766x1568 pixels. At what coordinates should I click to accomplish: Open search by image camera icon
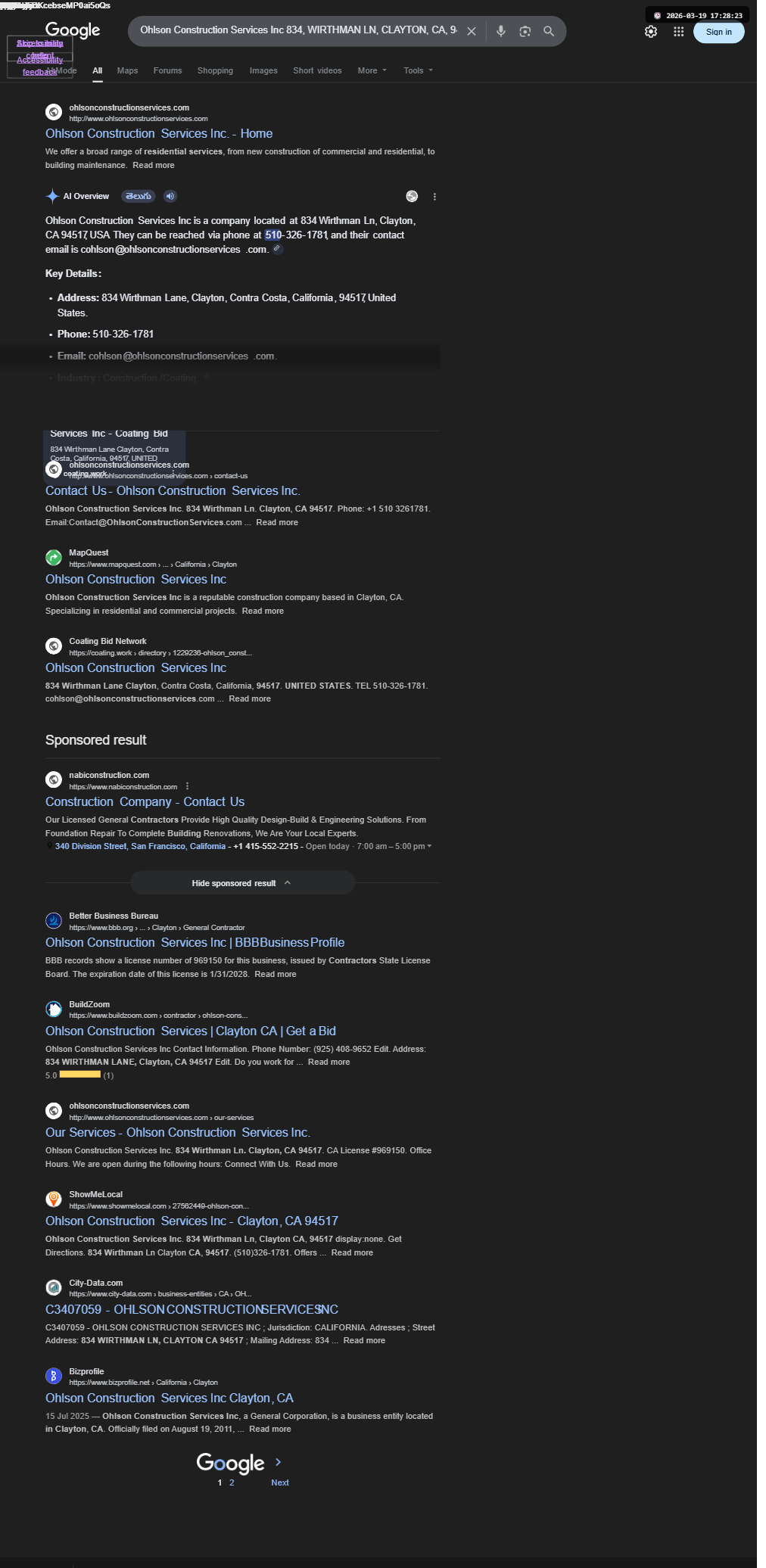(x=525, y=31)
